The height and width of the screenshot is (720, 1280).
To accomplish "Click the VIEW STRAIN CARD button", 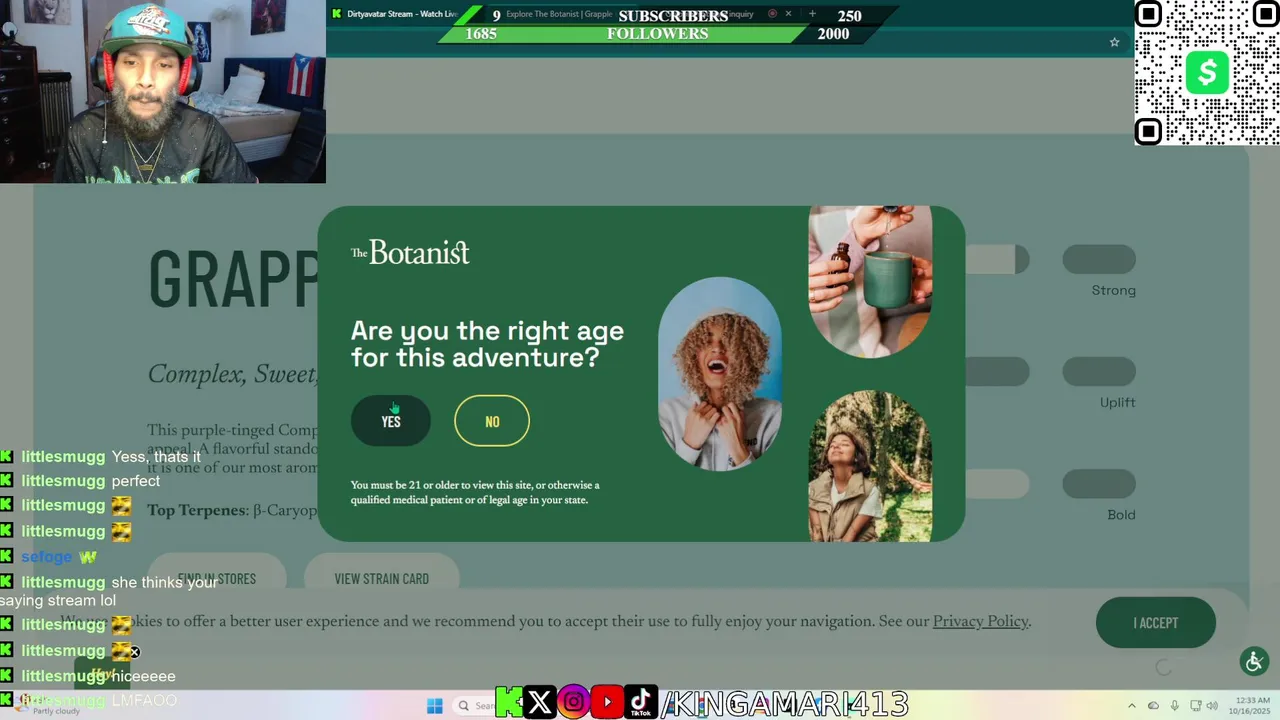I will pos(382,579).
